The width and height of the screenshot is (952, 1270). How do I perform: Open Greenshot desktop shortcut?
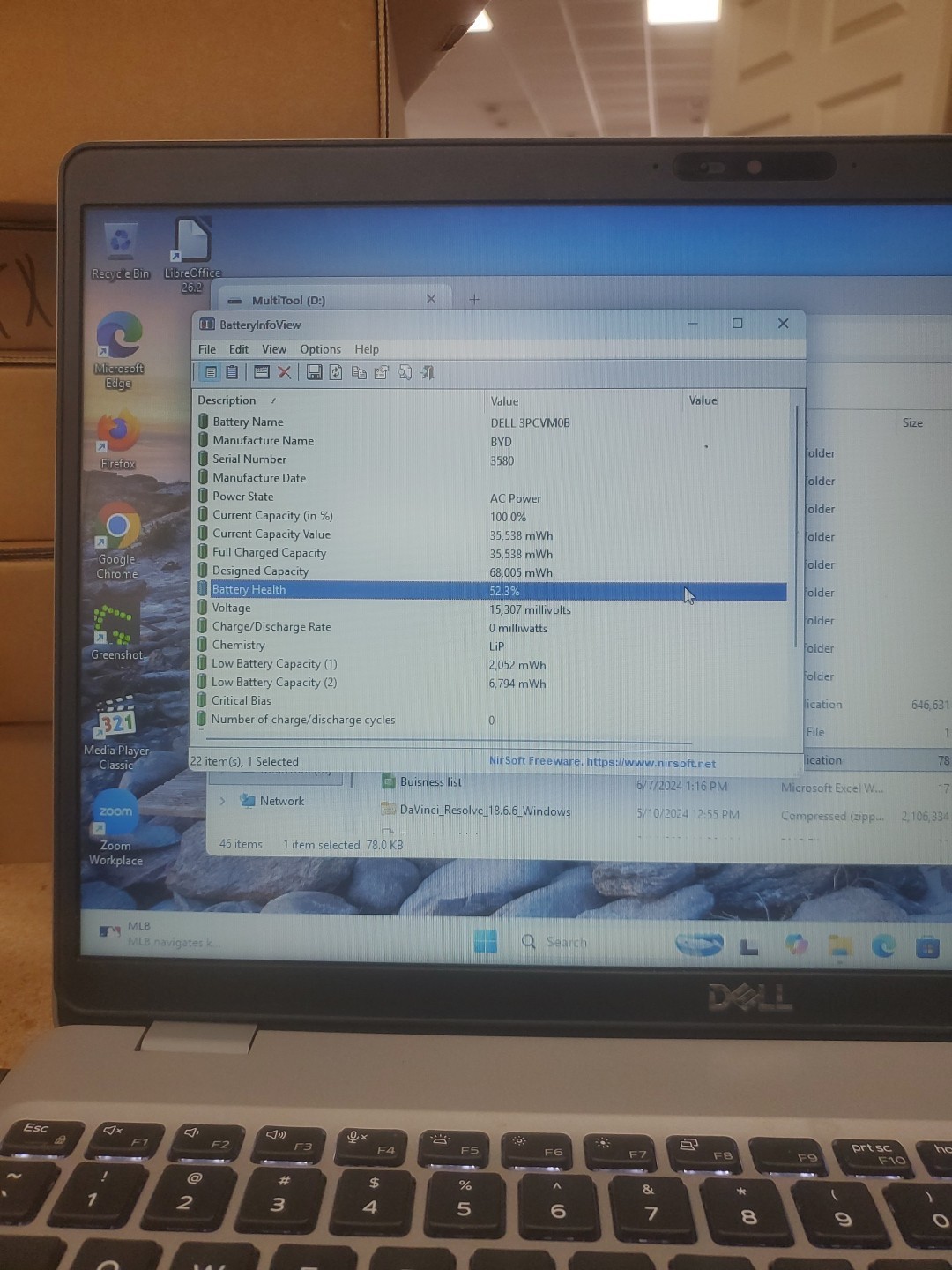tap(116, 632)
